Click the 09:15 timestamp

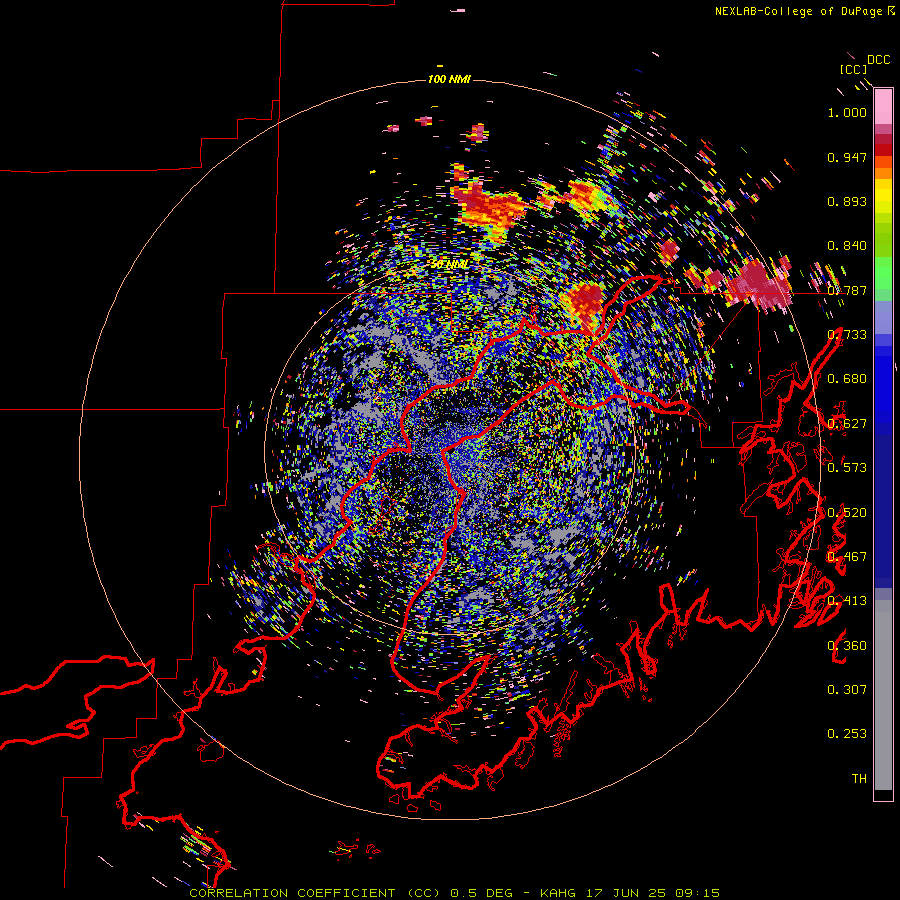point(697,893)
